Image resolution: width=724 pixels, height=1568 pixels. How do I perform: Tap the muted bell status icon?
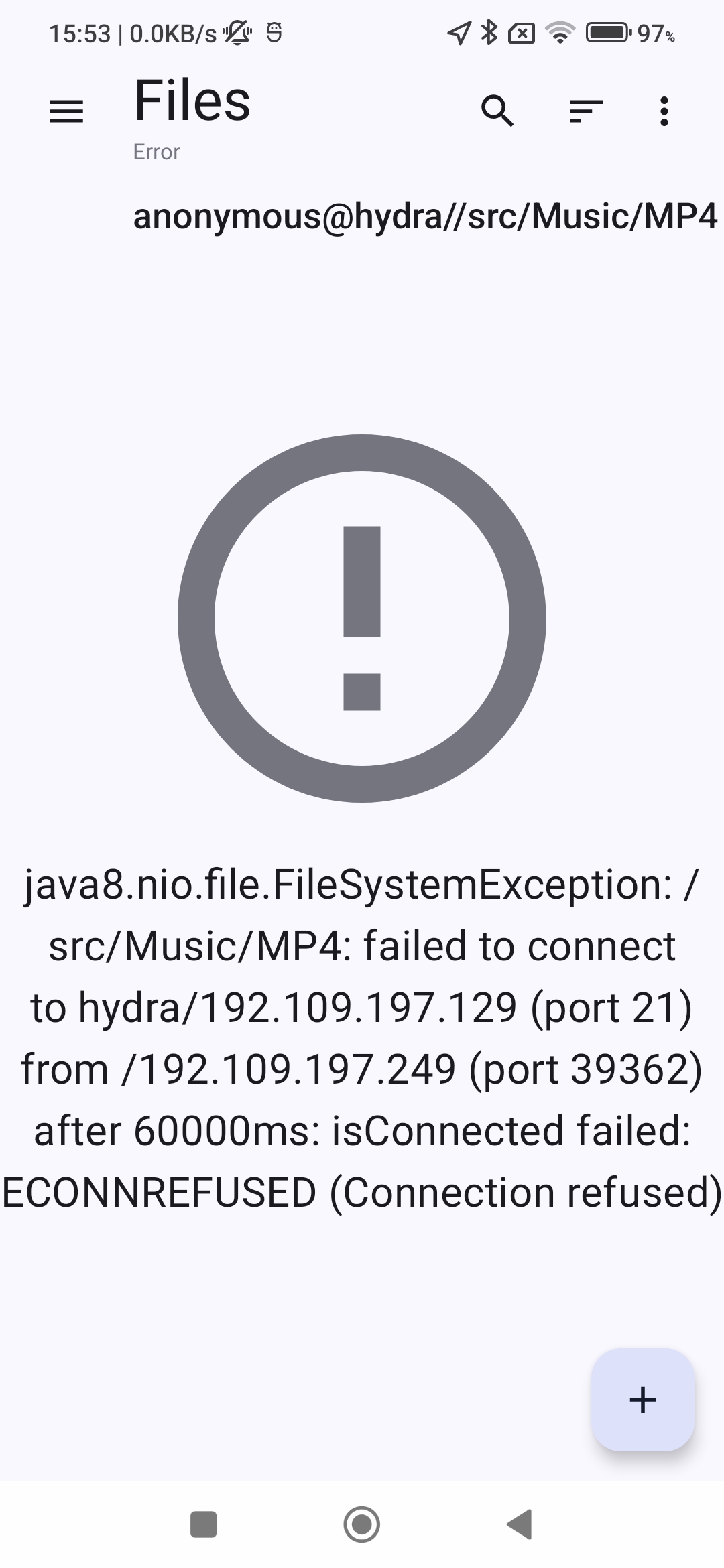click(x=238, y=32)
